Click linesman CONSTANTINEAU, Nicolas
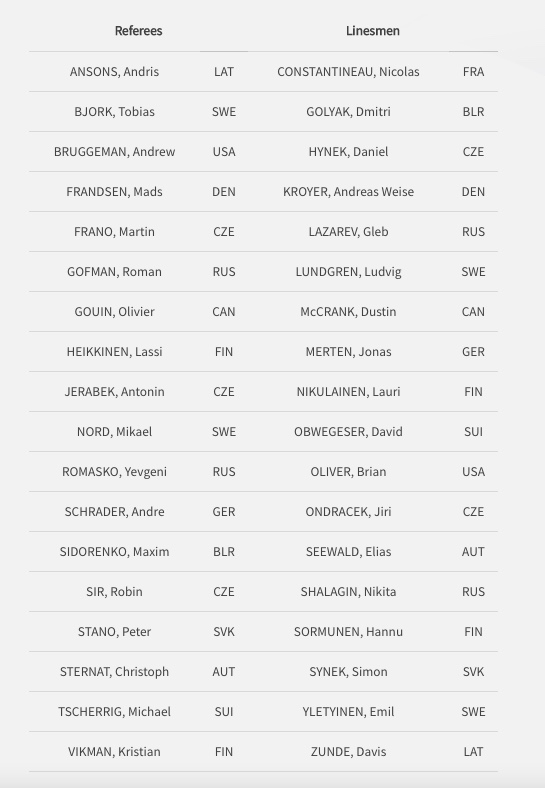The height and width of the screenshot is (788, 545). point(348,71)
